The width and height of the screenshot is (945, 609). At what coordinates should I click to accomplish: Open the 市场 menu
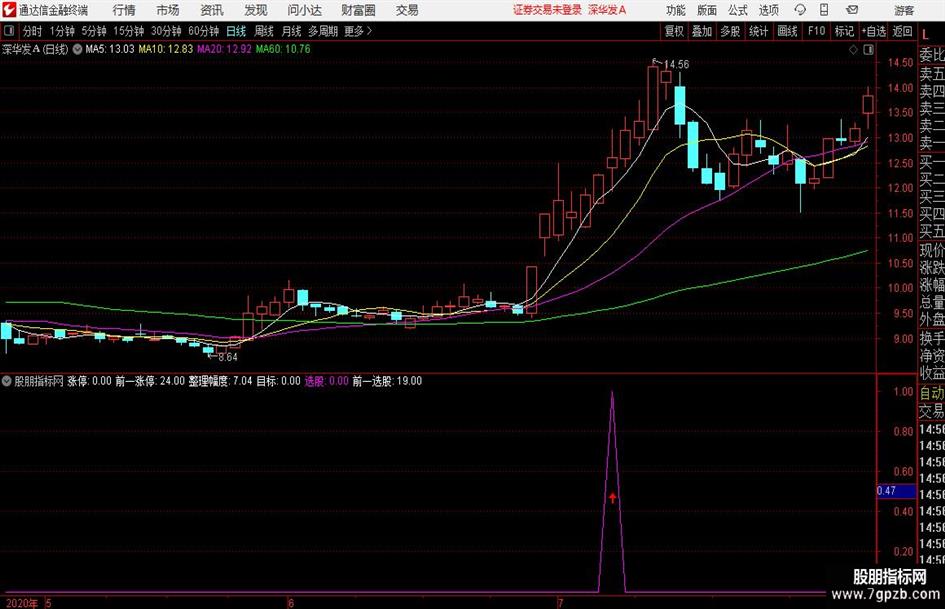[x=168, y=10]
